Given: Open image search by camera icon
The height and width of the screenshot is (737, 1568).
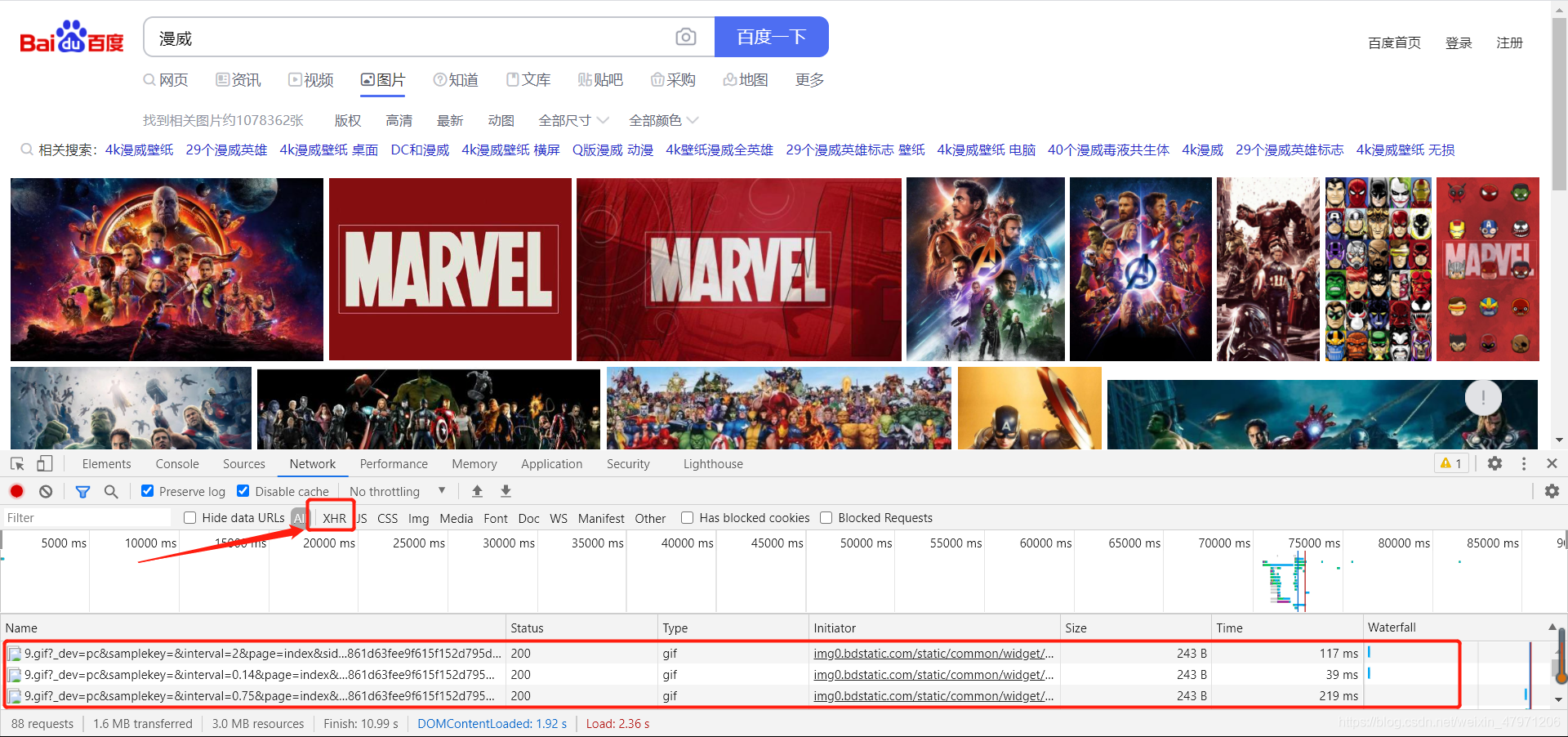Looking at the screenshot, I should point(686,37).
